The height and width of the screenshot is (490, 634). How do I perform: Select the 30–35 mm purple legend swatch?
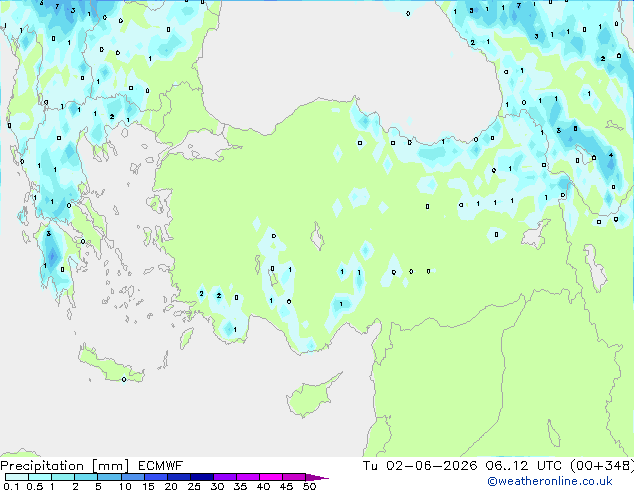point(224,477)
